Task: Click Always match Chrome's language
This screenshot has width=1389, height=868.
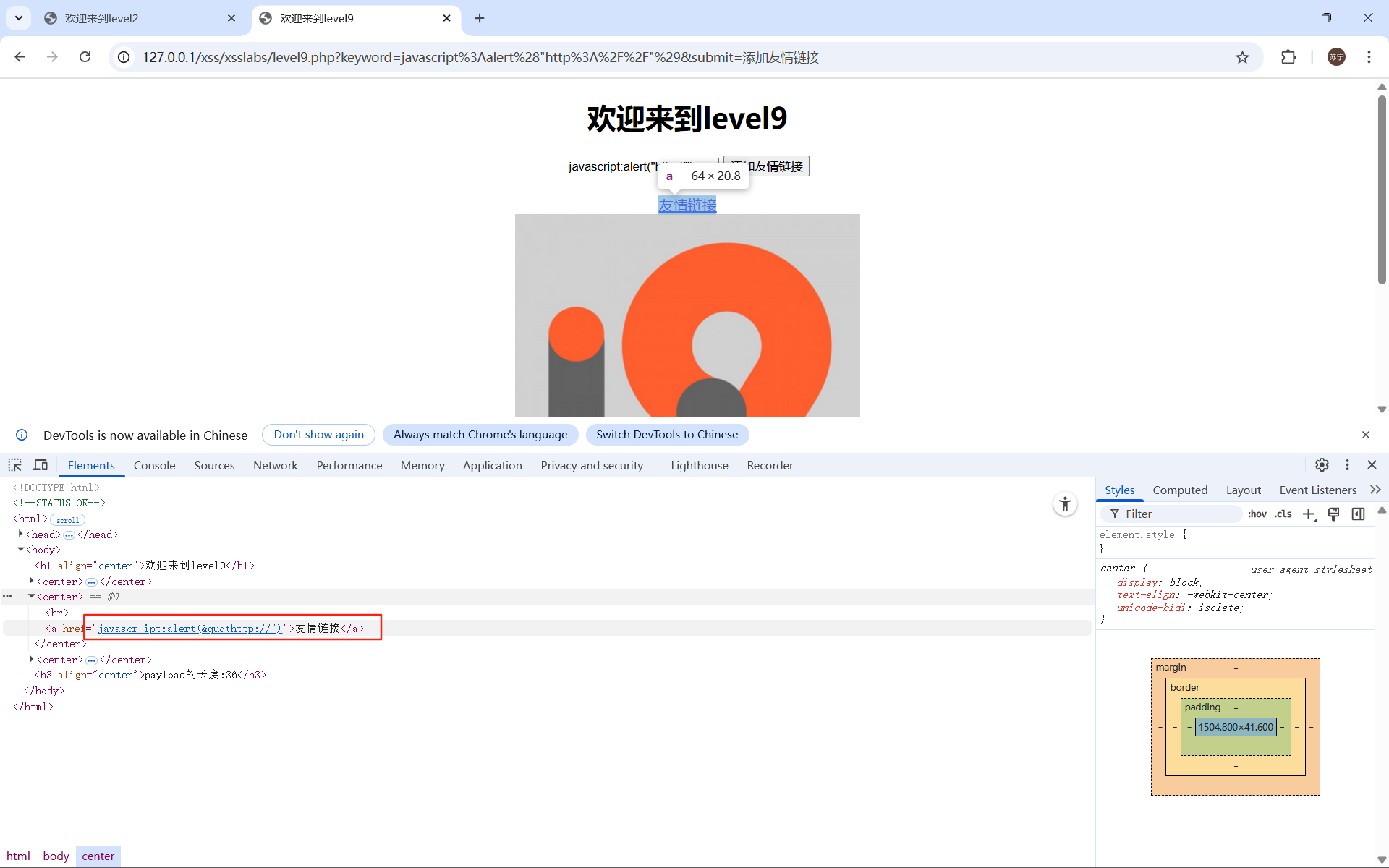Action: pyautogui.click(x=480, y=435)
